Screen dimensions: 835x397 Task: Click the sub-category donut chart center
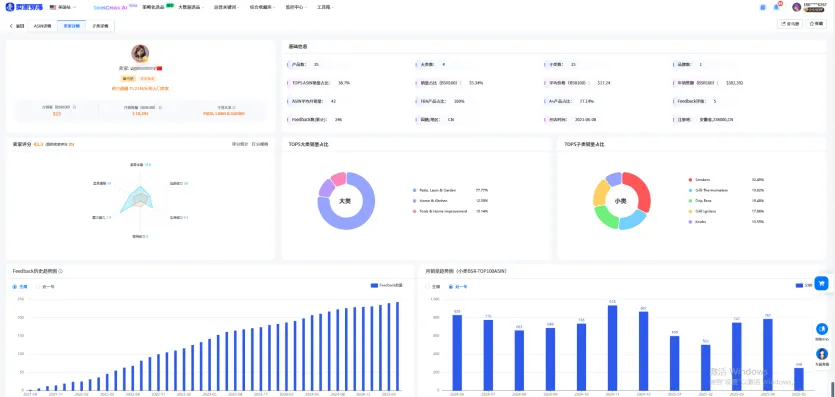(x=621, y=201)
